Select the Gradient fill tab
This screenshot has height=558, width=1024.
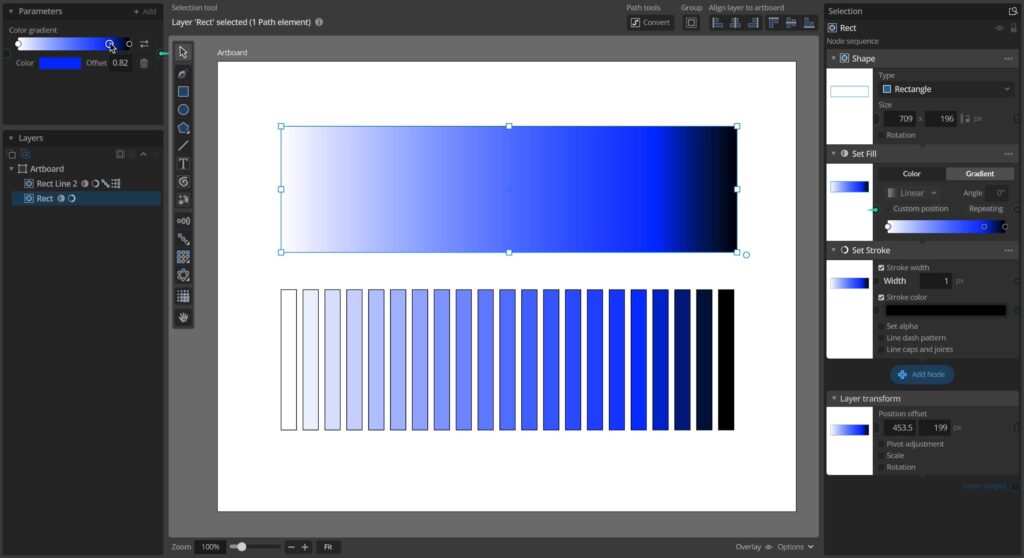click(979, 174)
